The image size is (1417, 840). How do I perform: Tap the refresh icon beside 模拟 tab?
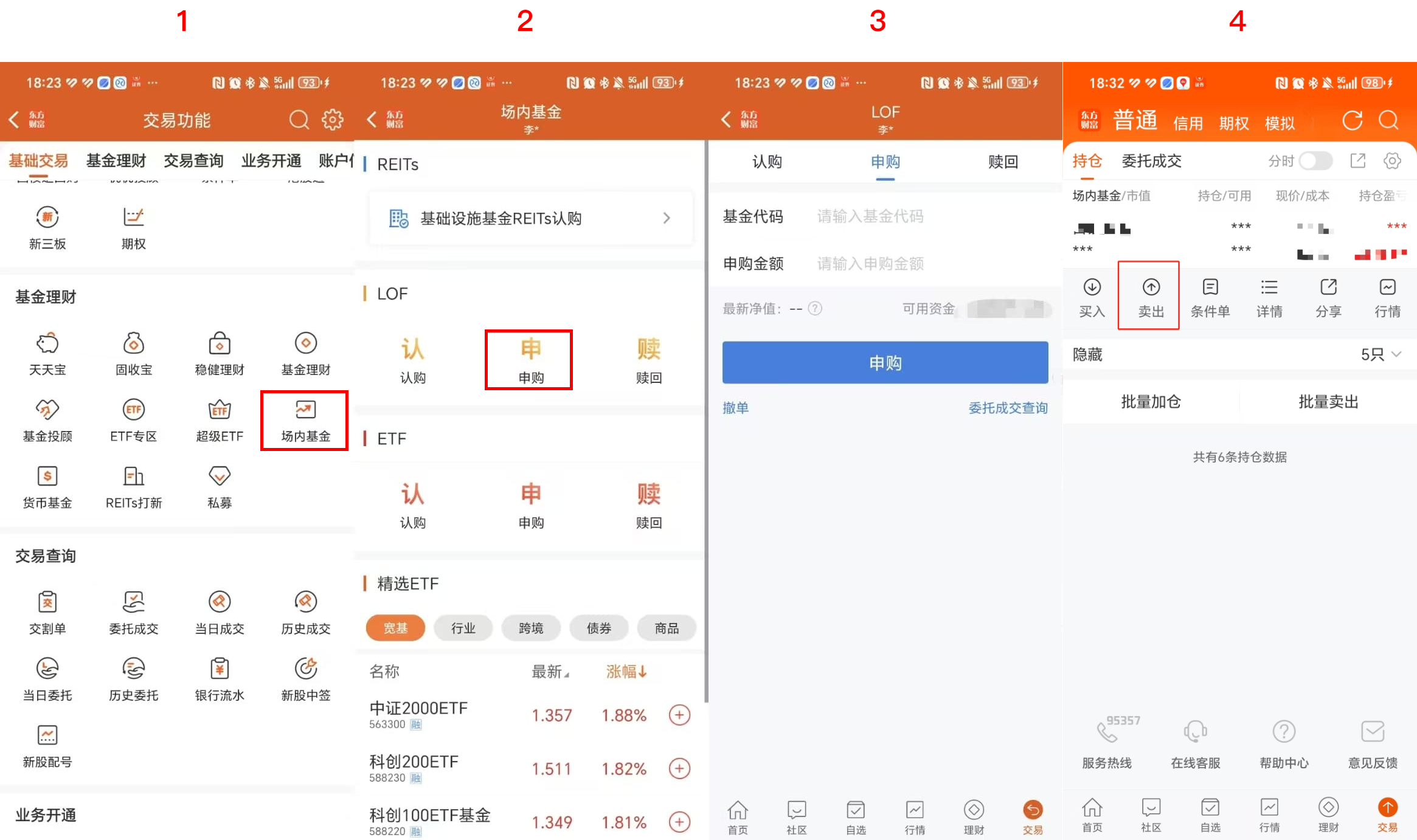(1351, 121)
